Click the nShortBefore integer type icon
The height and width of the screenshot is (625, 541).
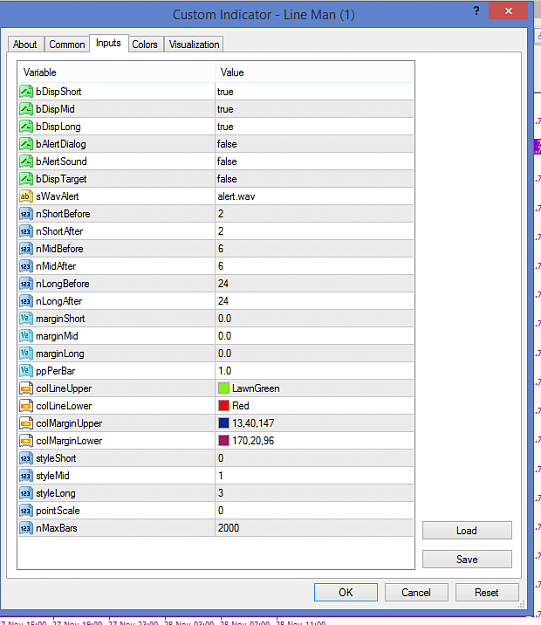pos(26,214)
